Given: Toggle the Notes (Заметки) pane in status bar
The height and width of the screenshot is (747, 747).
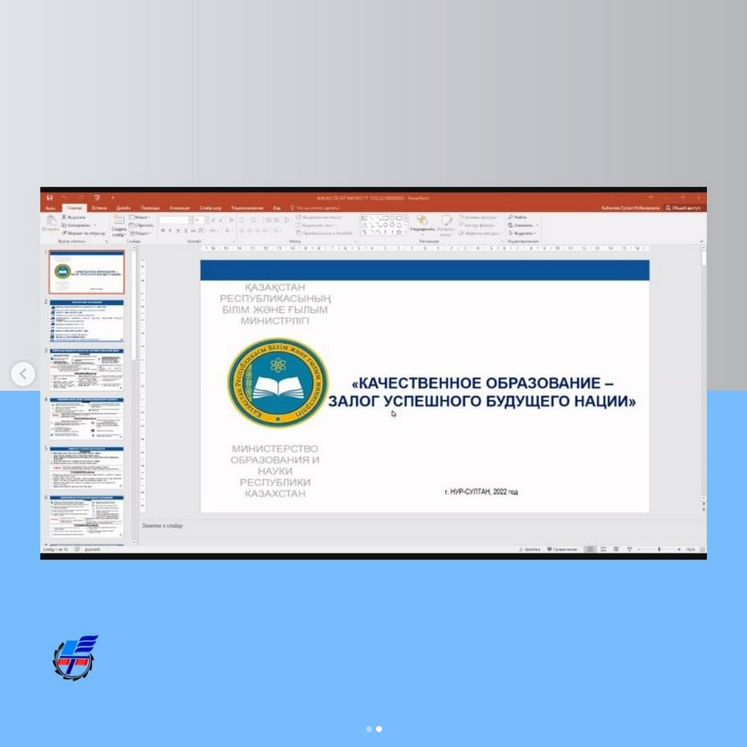Looking at the screenshot, I should pyautogui.click(x=530, y=549).
